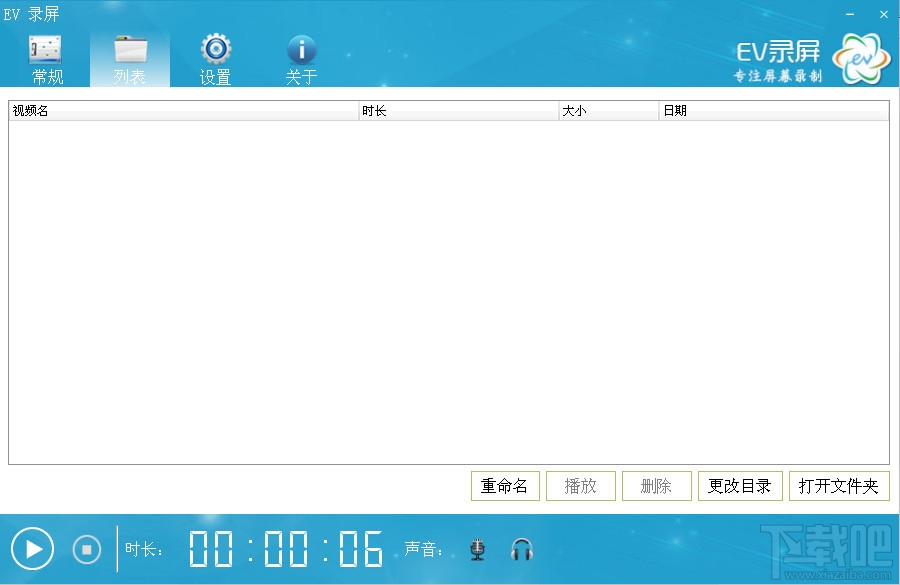
Task: Click the 重命名 (Rename) button
Action: coord(505,485)
